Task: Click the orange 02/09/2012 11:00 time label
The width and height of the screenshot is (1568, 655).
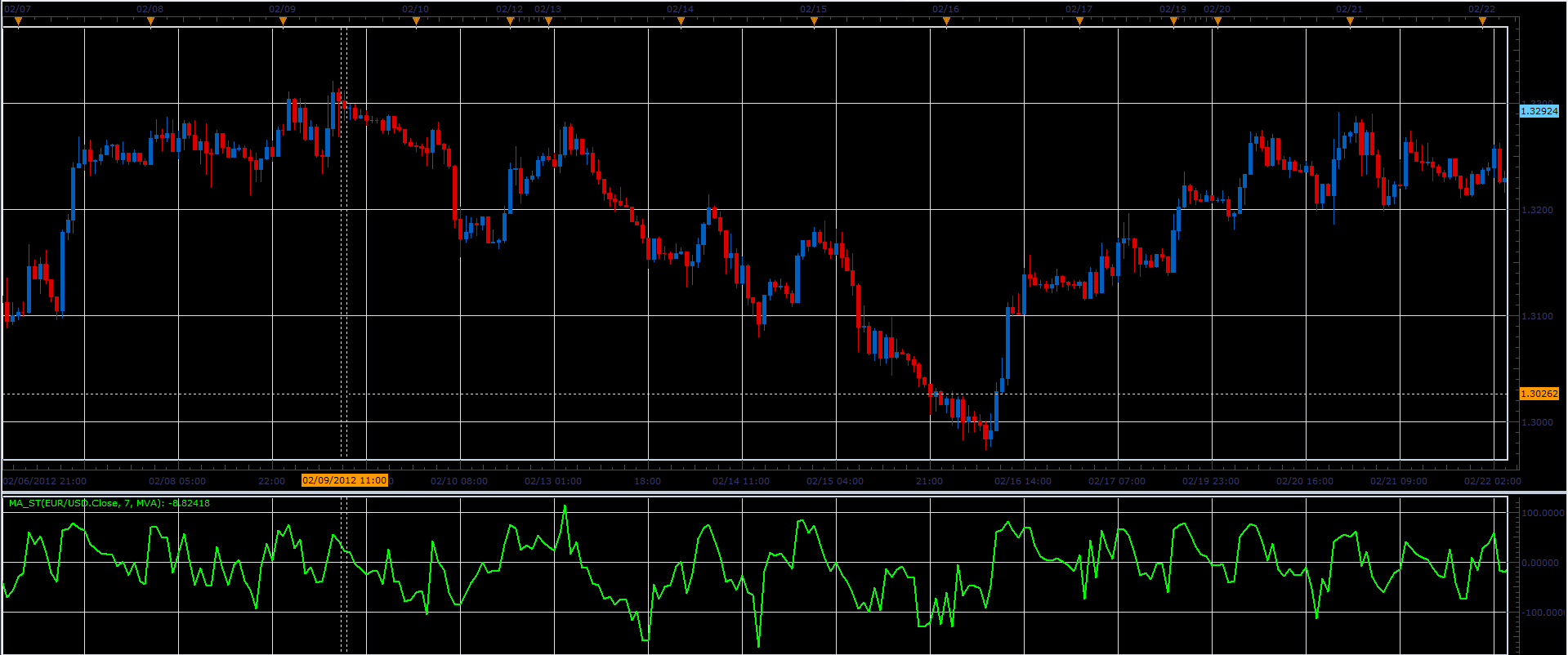Action: [345, 480]
